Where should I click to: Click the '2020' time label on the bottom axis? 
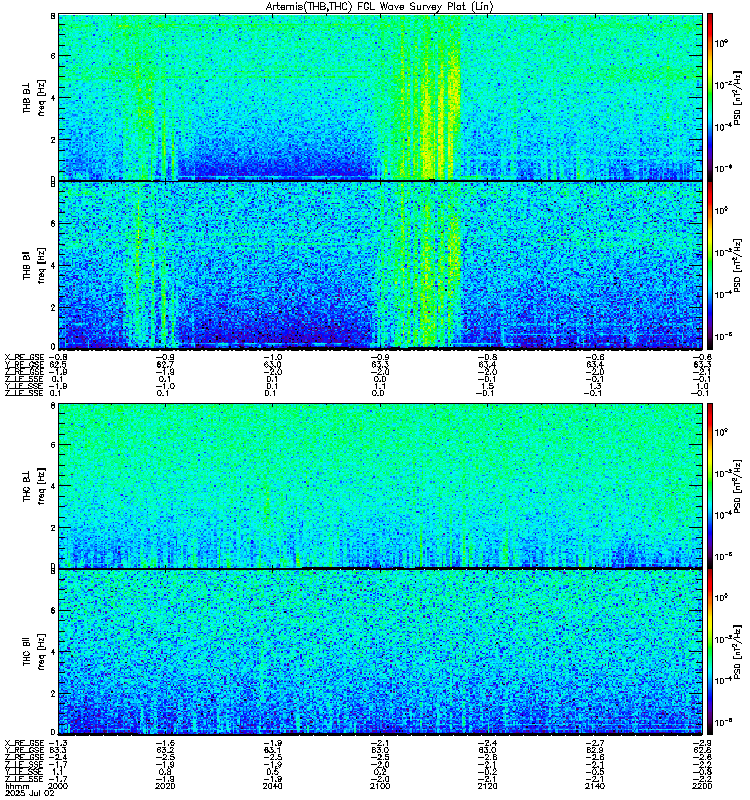tap(165, 786)
